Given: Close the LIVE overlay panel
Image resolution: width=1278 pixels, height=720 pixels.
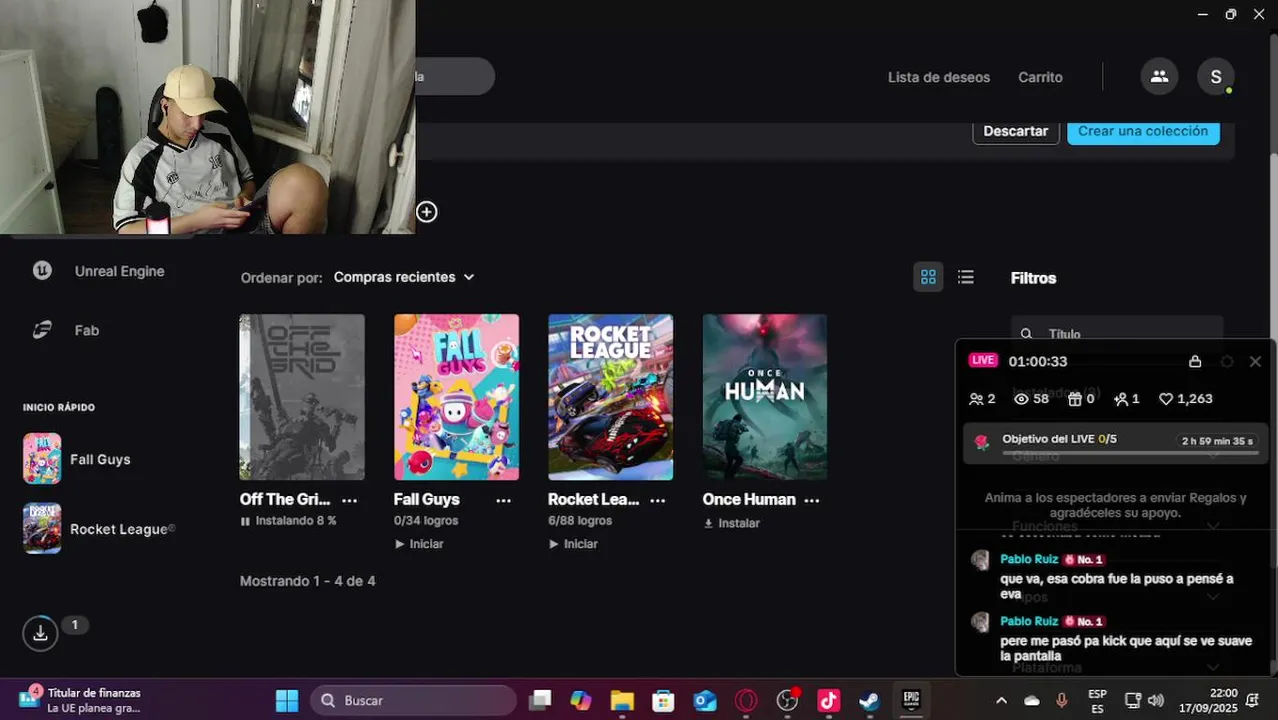Looking at the screenshot, I should [x=1255, y=361].
